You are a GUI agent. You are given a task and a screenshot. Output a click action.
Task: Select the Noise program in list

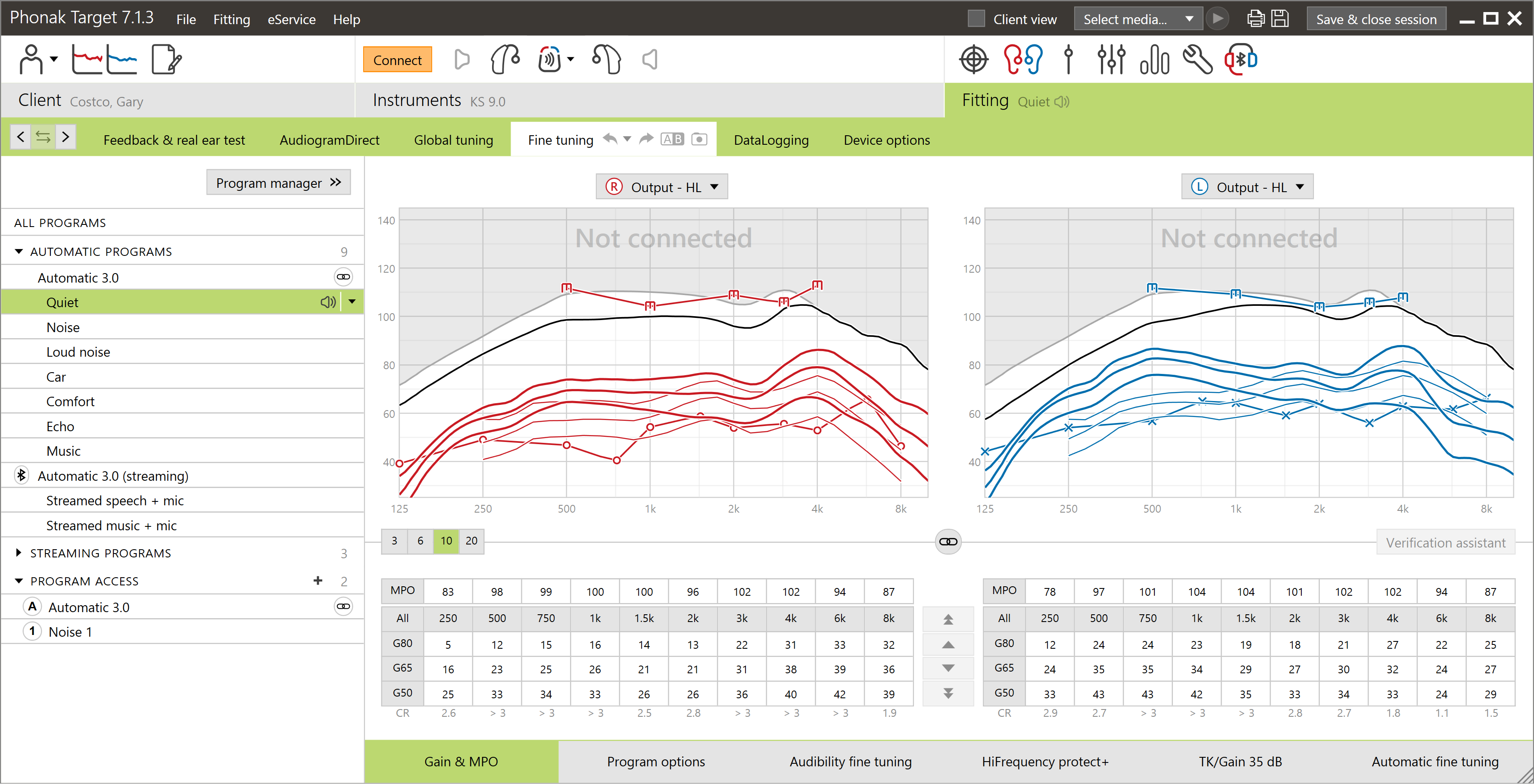(x=182, y=327)
